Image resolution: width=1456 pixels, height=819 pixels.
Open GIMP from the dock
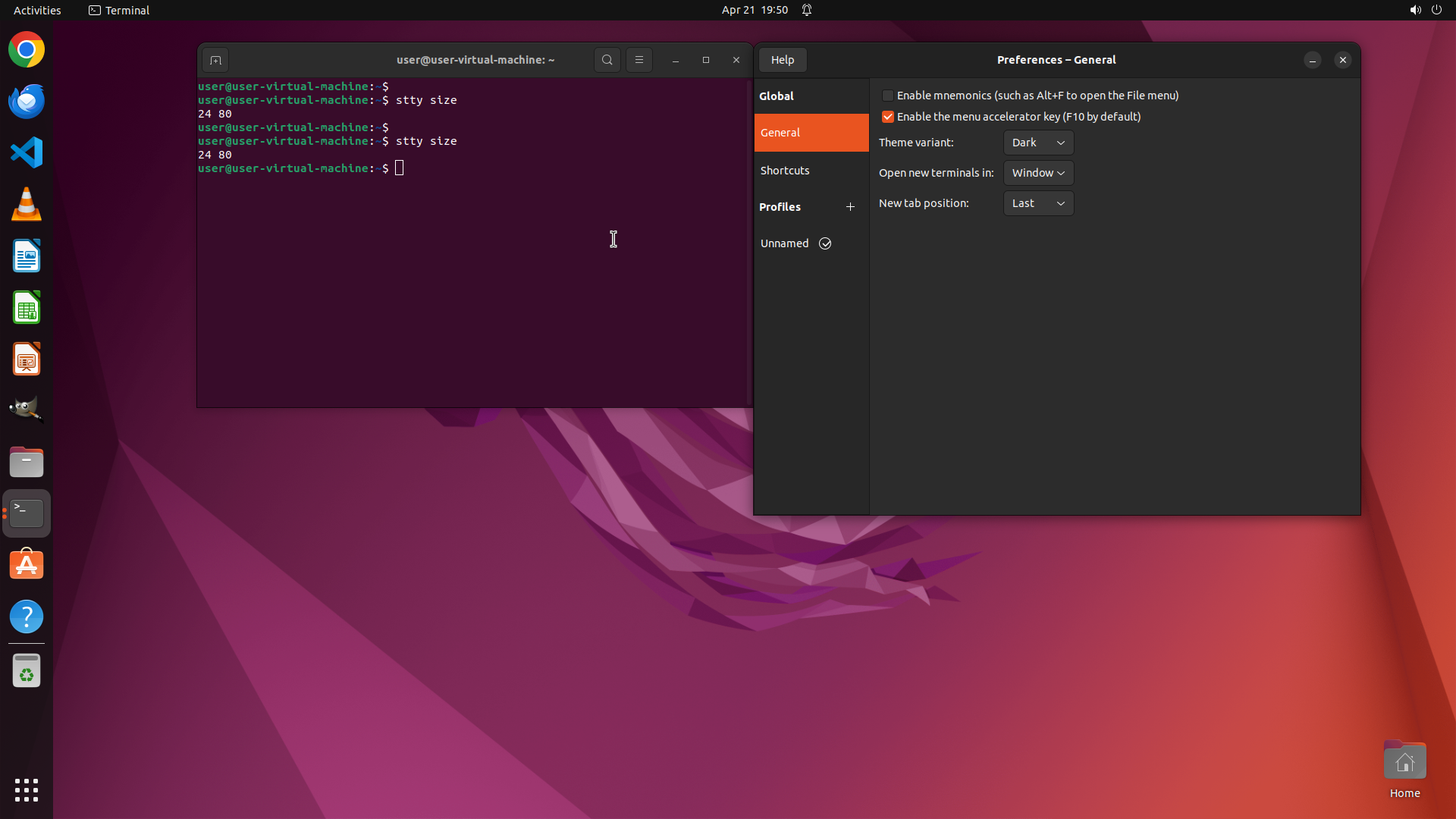[27, 409]
